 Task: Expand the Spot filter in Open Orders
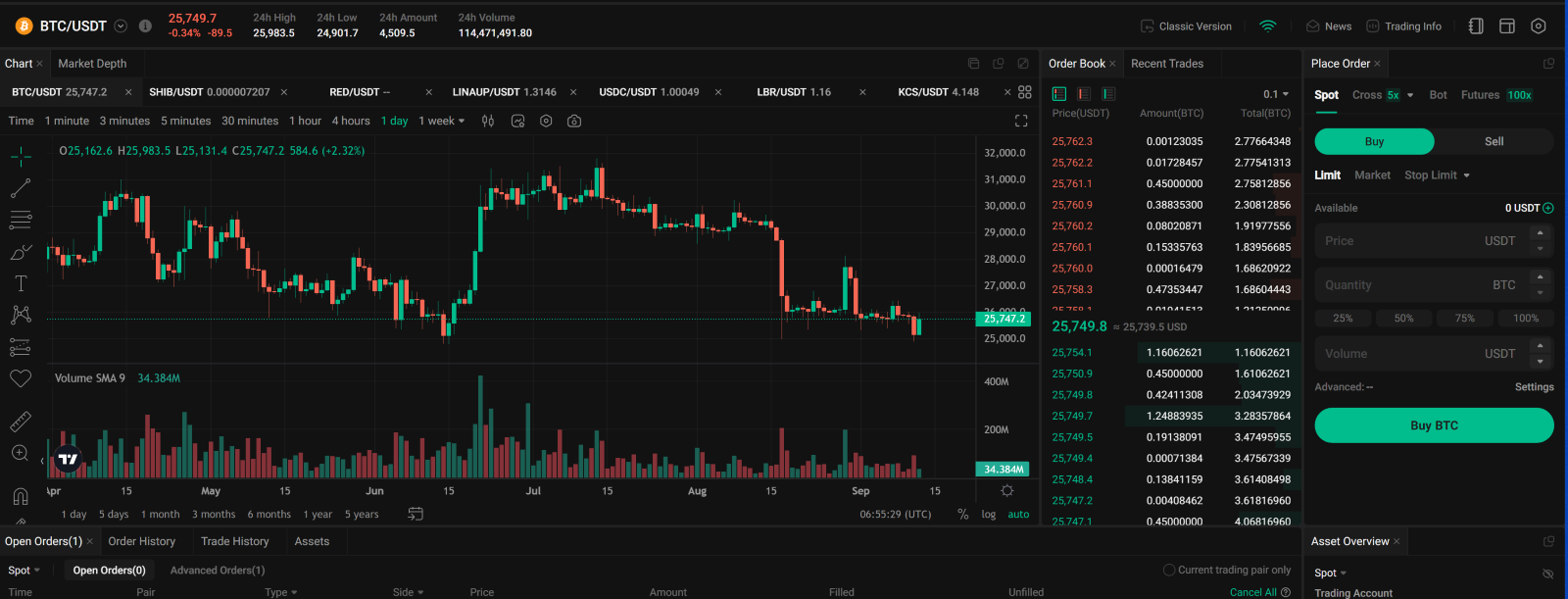(x=24, y=570)
